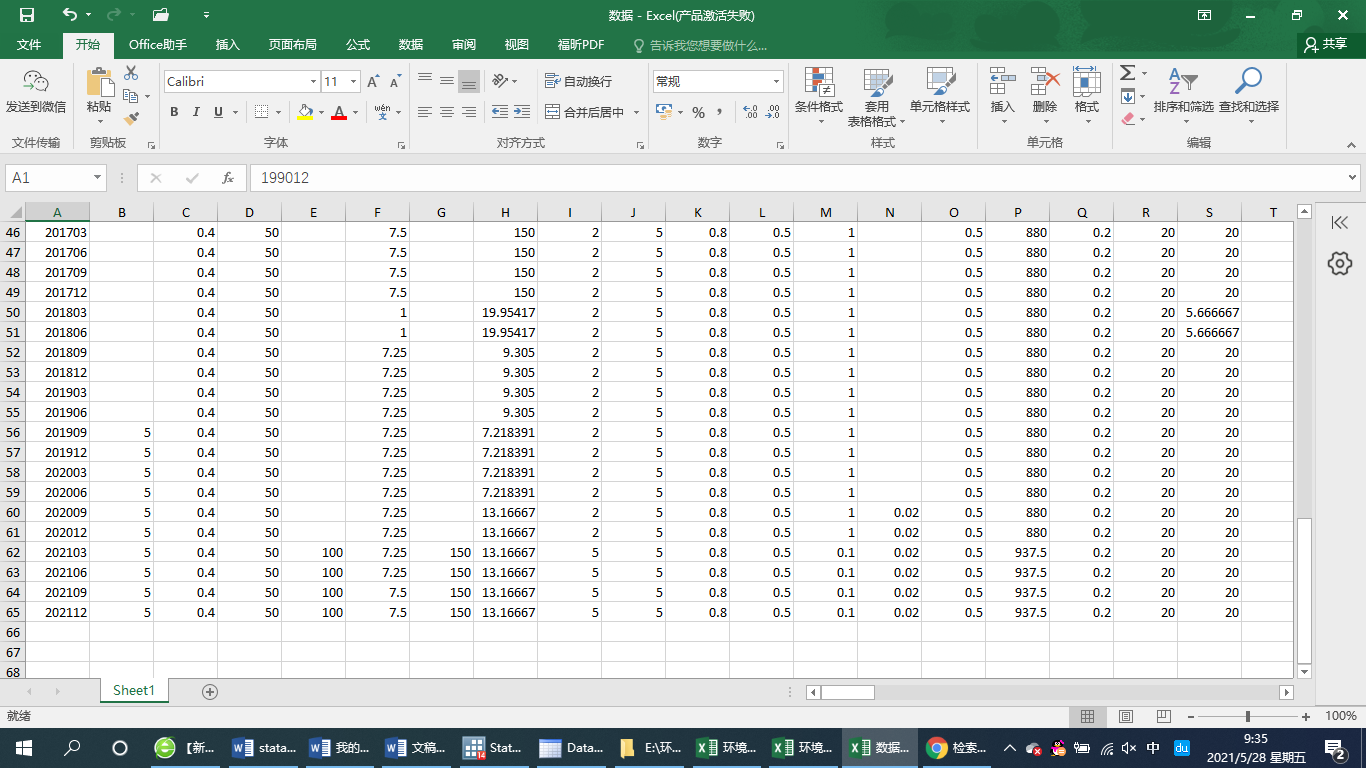Expand the formula bar
This screenshot has width=1366, height=768.
click(x=1353, y=178)
